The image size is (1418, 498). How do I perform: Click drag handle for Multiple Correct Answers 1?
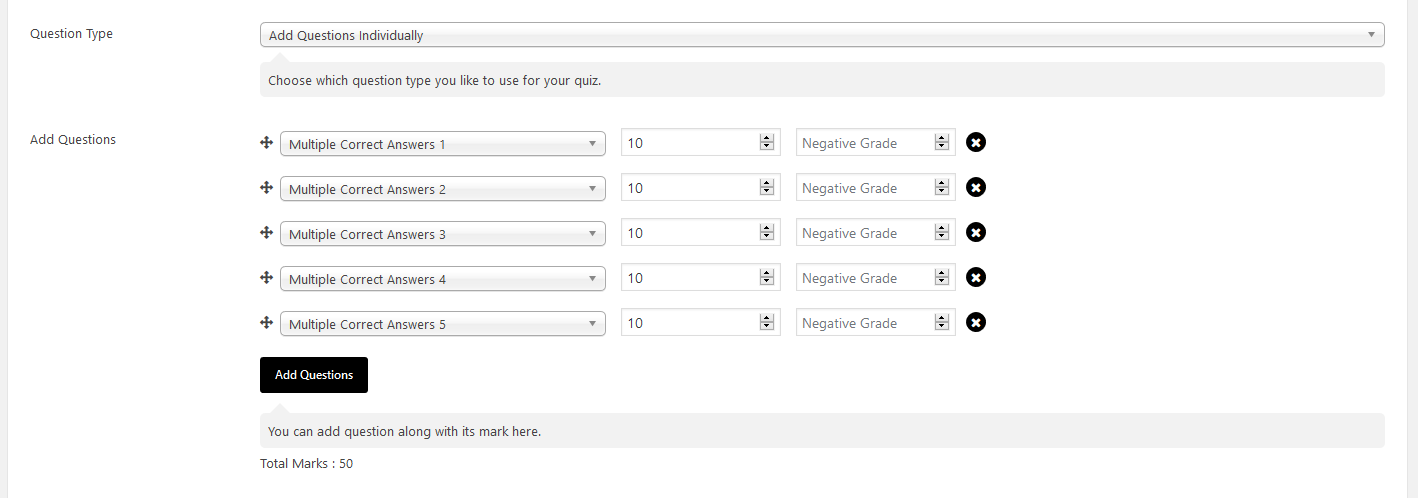pyautogui.click(x=267, y=143)
